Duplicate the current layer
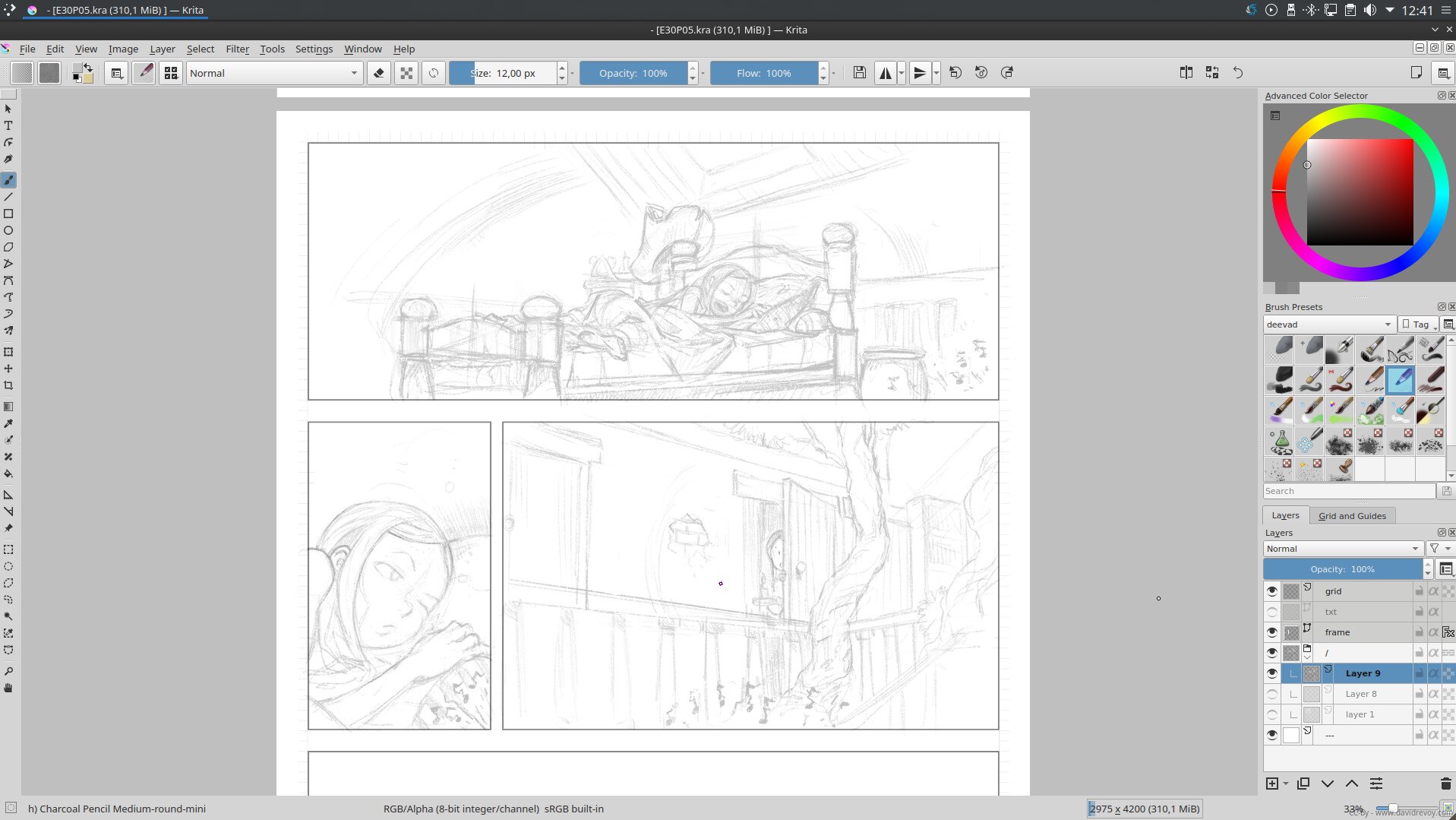The height and width of the screenshot is (820, 1456). point(1303,784)
